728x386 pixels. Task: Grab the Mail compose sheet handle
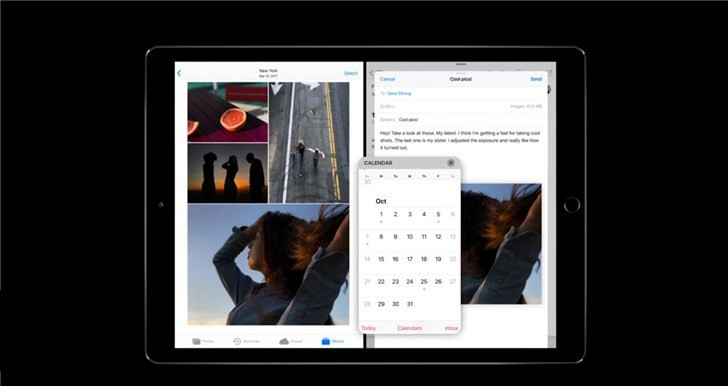pyautogui.click(x=461, y=73)
